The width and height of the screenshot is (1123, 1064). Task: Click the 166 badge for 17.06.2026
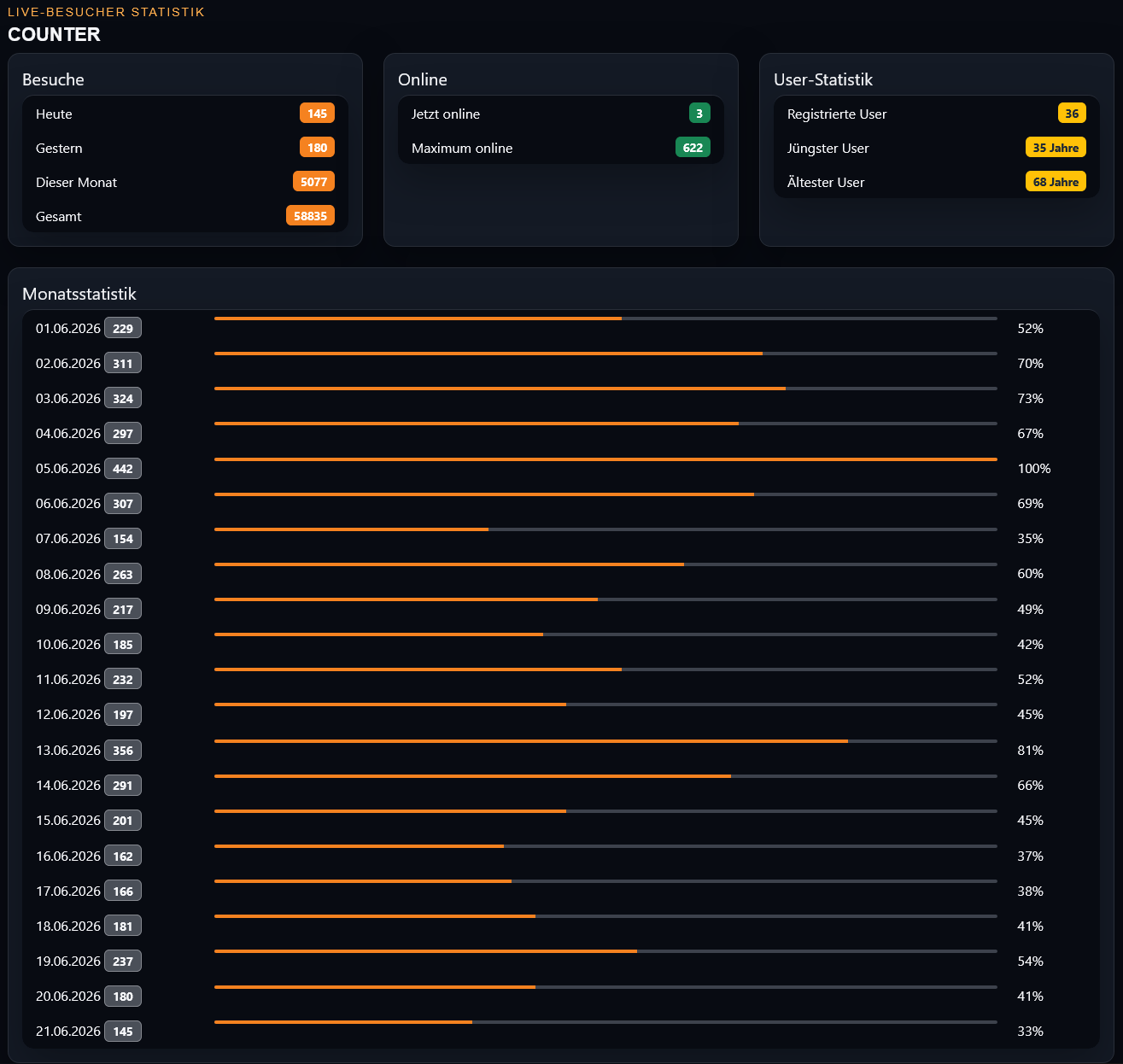123,892
